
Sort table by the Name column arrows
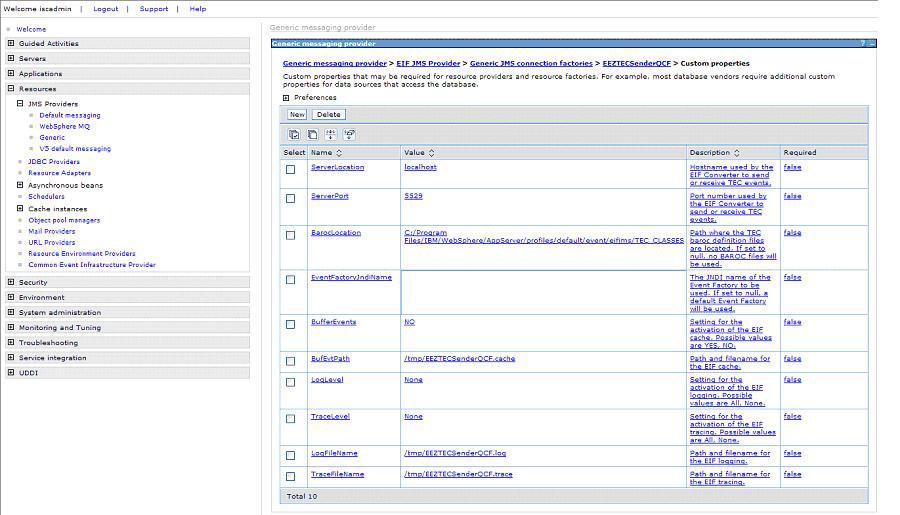(339, 153)
